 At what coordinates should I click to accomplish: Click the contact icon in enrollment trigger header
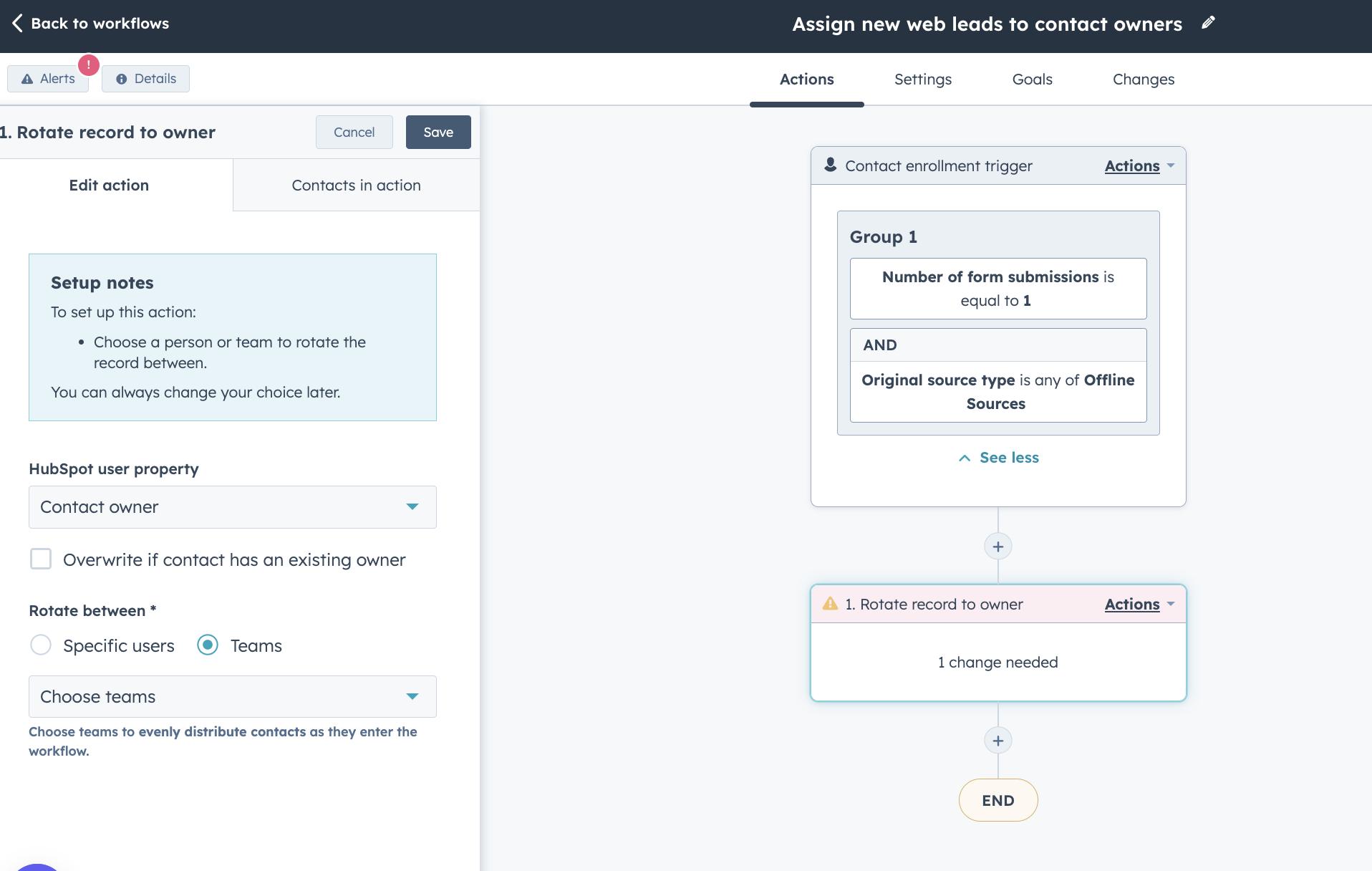830,165
